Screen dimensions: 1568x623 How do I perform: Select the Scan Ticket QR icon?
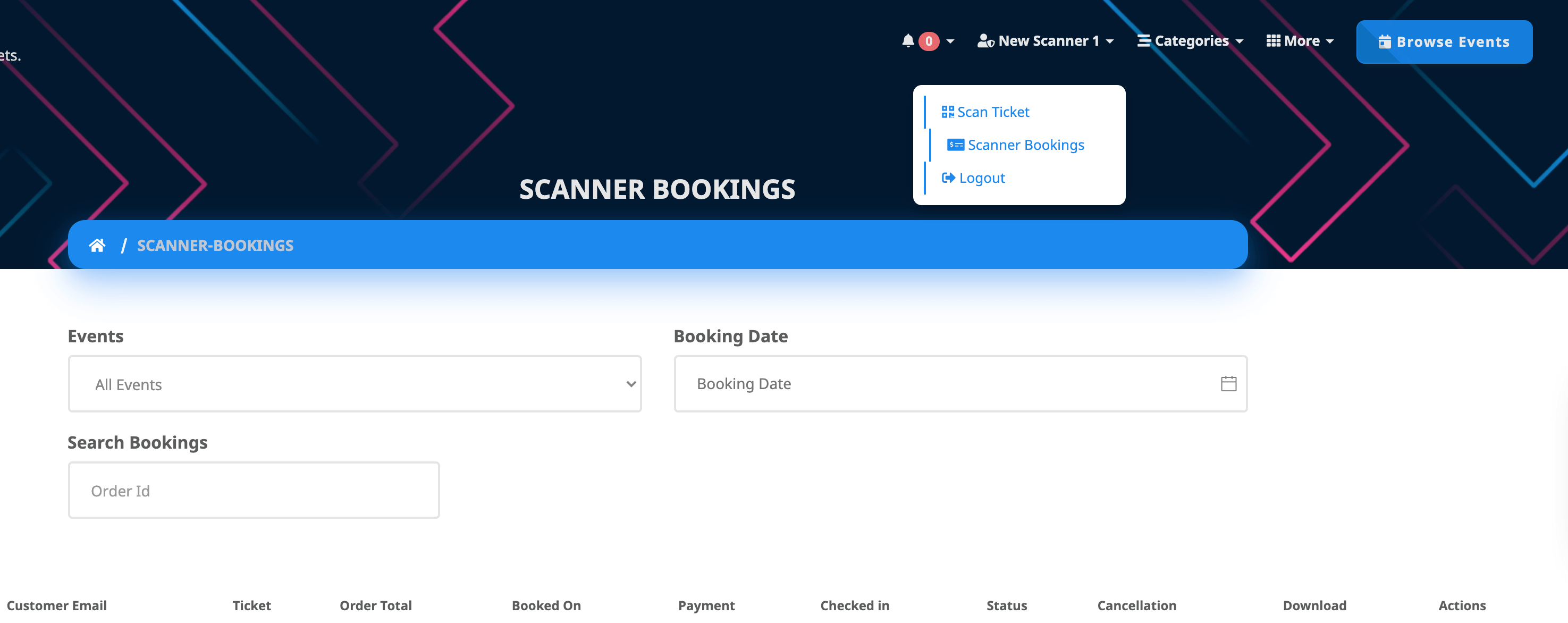[948, 112]
